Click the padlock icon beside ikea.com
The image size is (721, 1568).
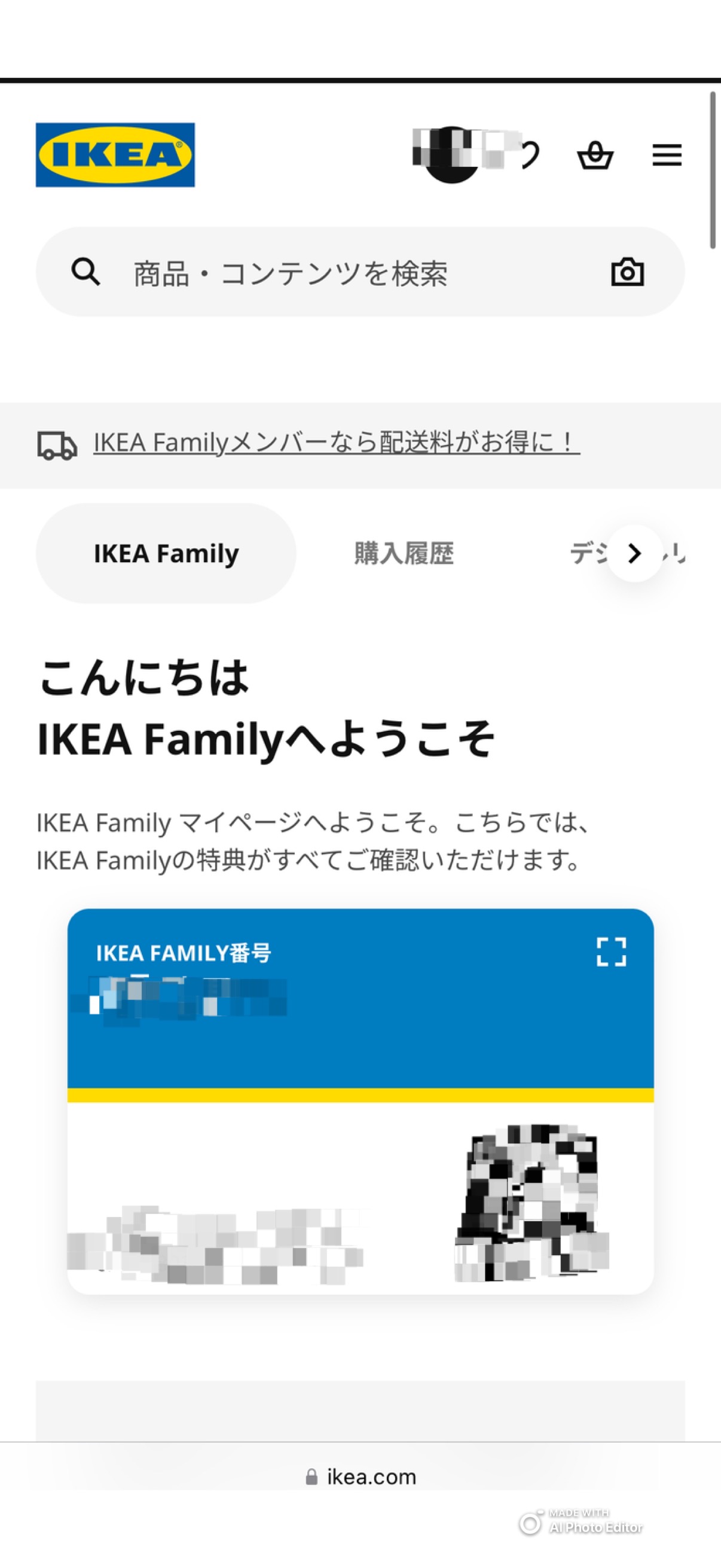click(x=311, y=1477)
